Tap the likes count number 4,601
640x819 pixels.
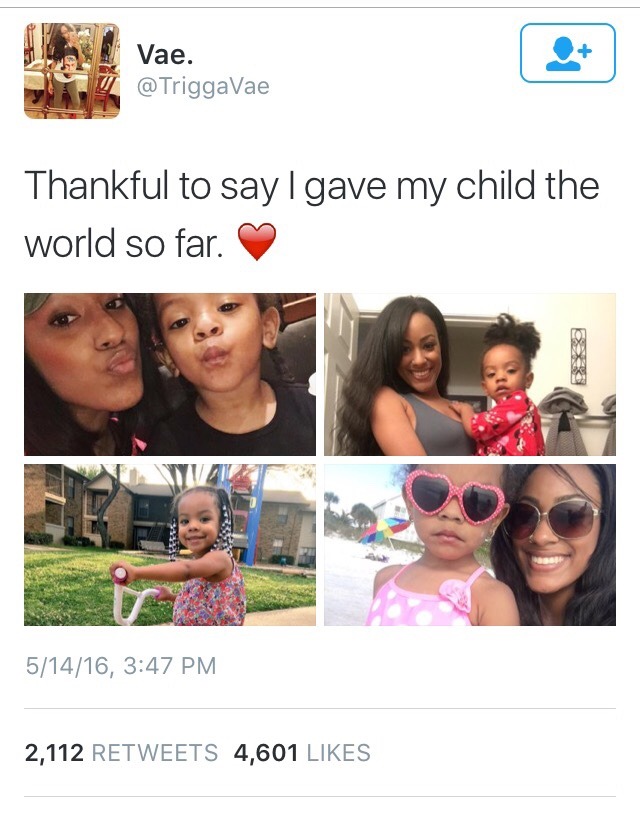tap(266, 753)
